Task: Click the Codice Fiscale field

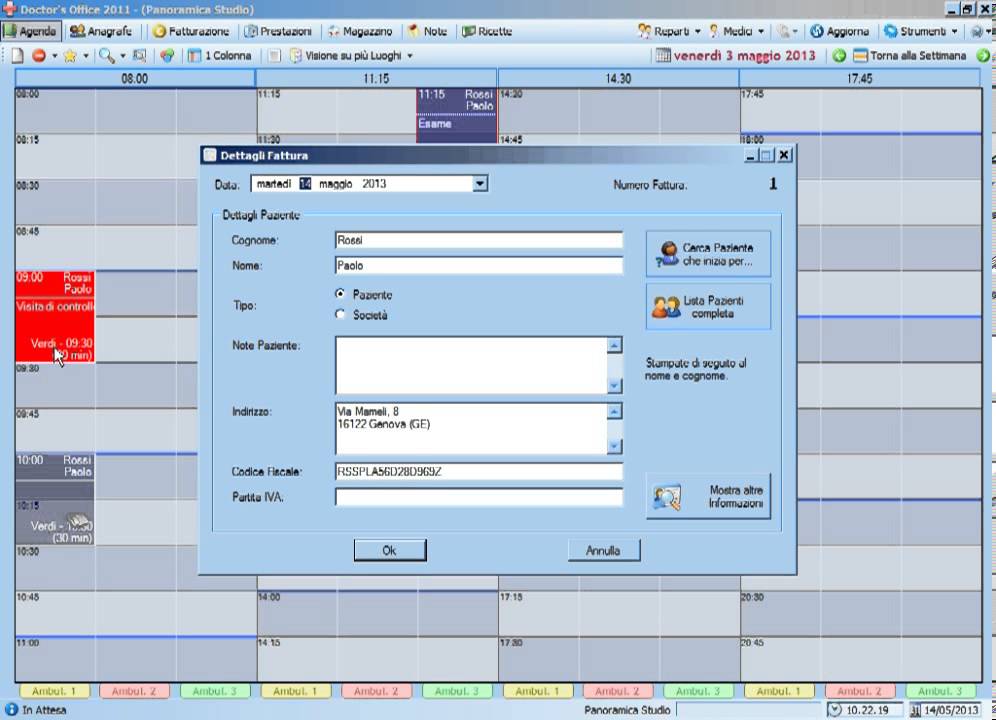Action: coord(479,472)
